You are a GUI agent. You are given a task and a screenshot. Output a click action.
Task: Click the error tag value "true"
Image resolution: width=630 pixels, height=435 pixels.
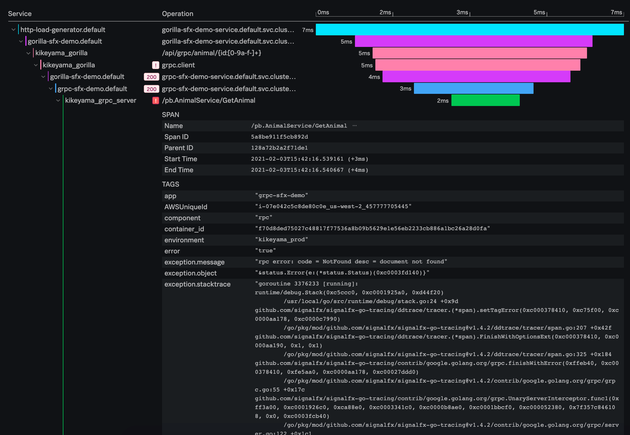point(266,251)
